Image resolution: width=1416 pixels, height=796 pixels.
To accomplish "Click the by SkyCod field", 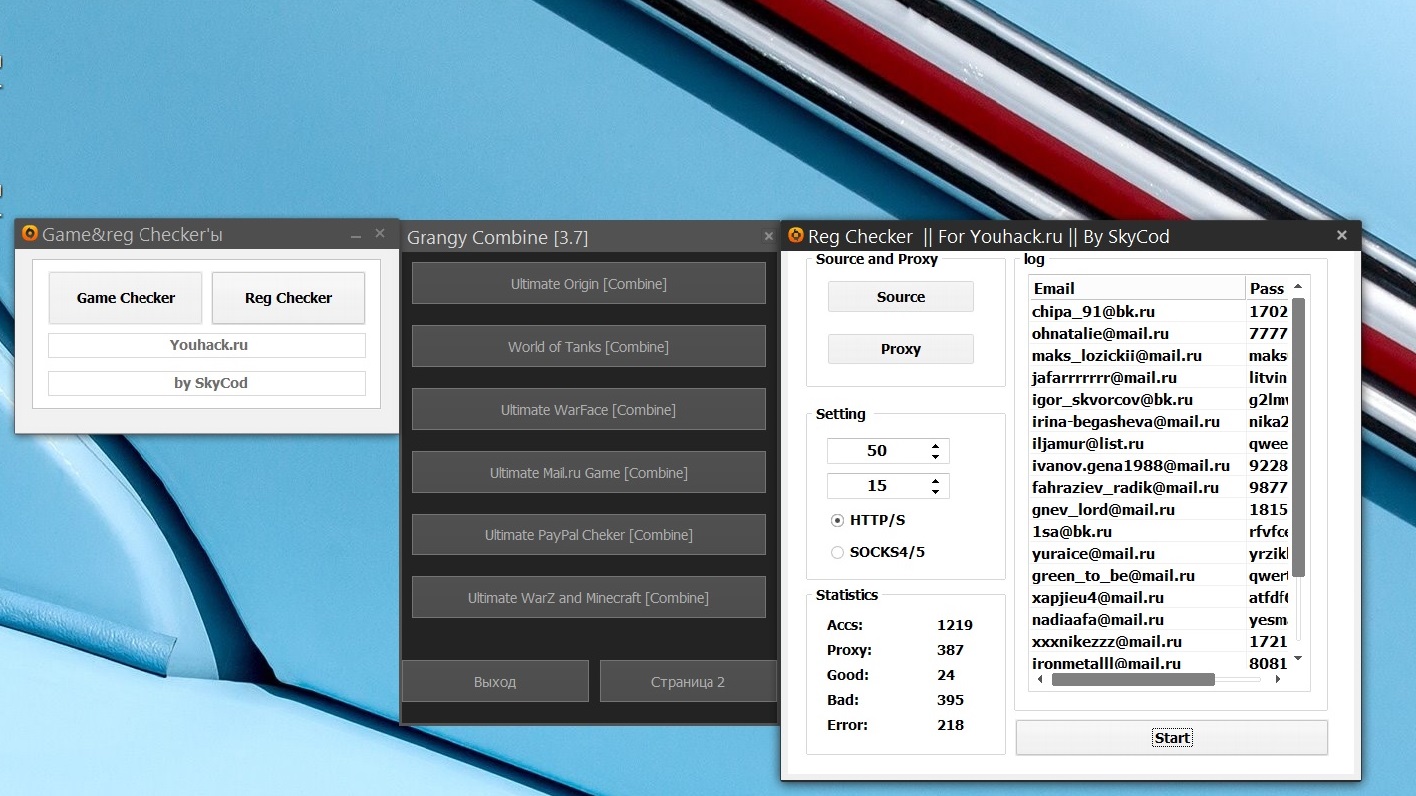I will 207,383.
